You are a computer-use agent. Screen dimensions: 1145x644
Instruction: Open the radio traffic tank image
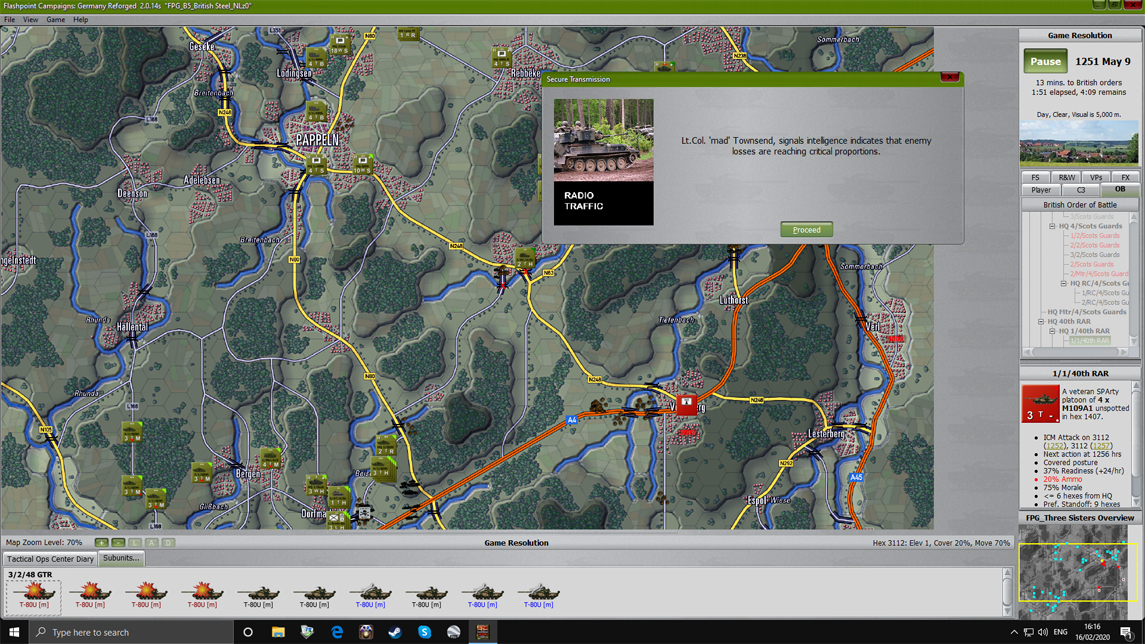point(603,140)
